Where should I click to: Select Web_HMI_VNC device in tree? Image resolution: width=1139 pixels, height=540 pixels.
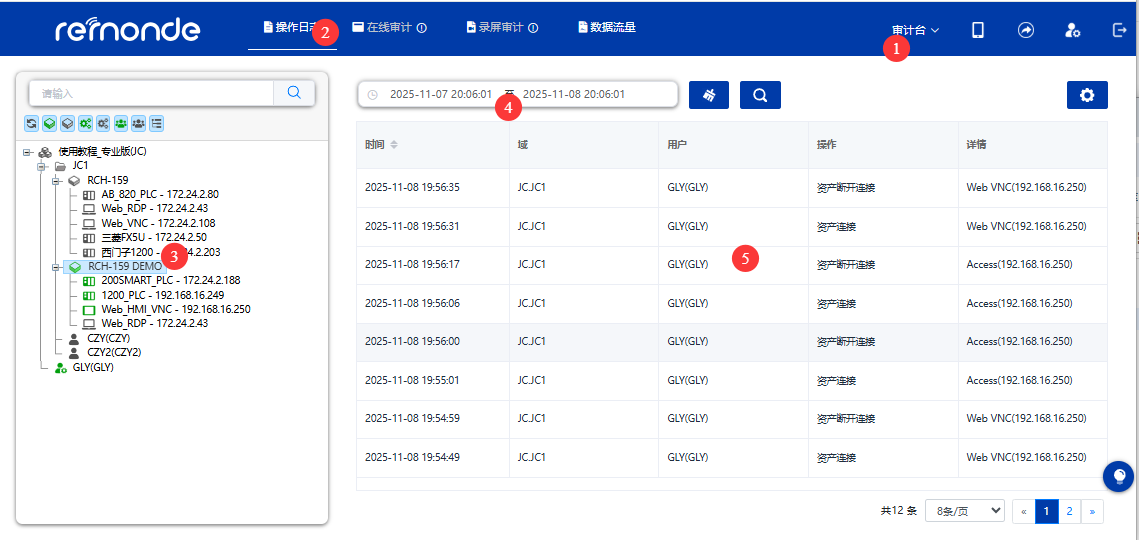(175, 309)
